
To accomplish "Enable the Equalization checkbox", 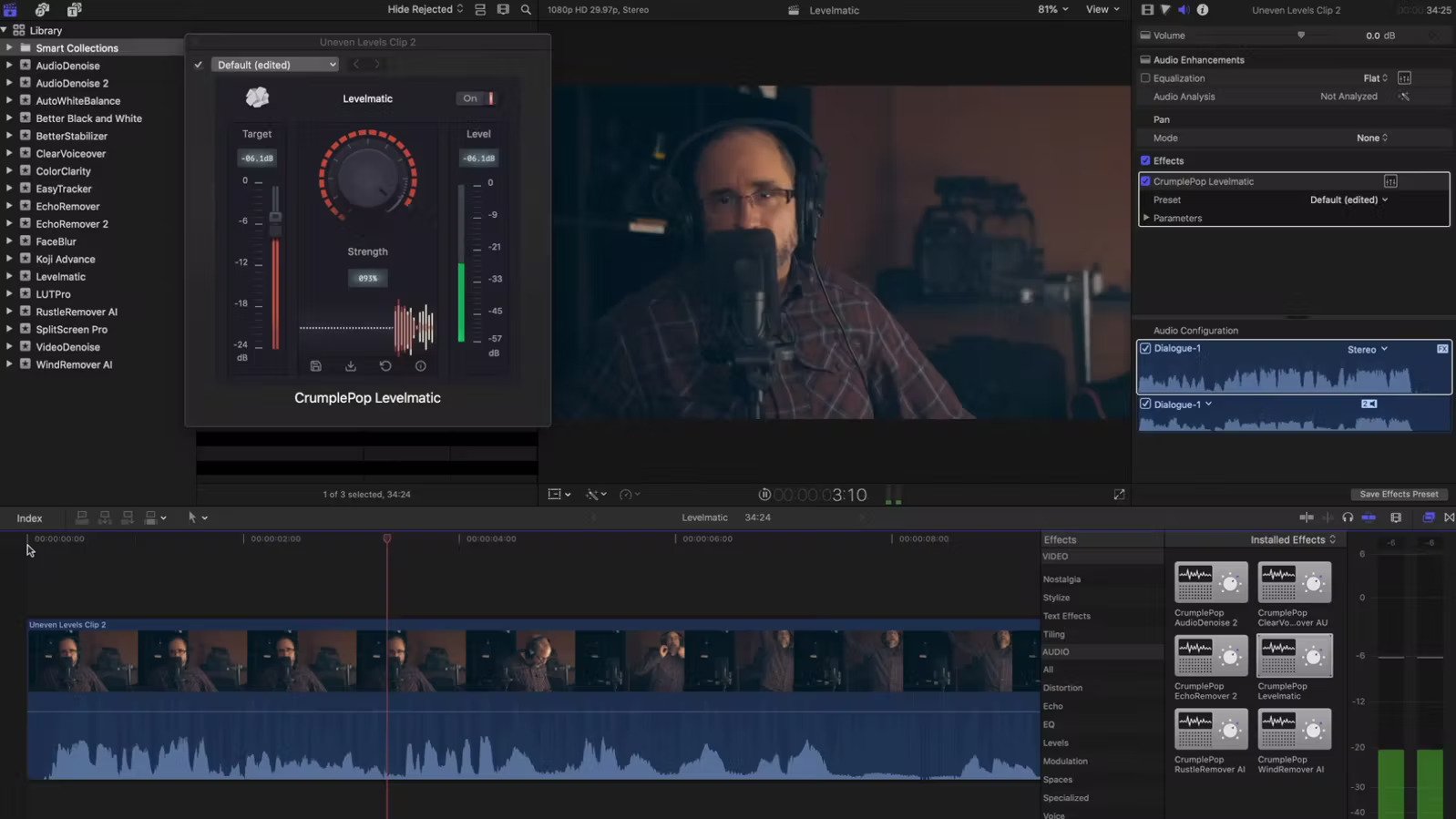I will (x=1145, y=78).
